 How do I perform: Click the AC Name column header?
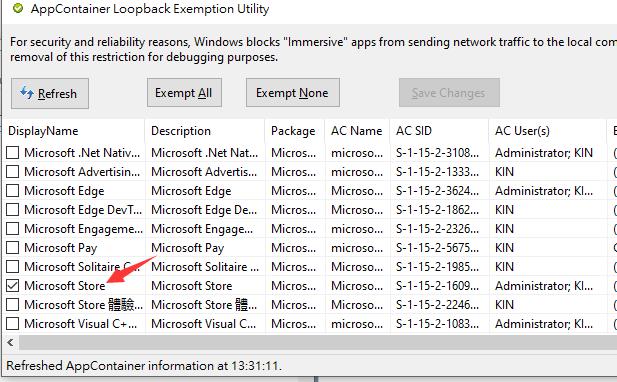click(x=357, y=131)
